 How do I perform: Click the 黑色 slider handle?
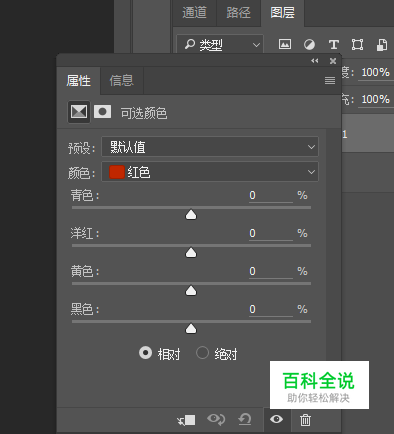click(x=191, y=329)
